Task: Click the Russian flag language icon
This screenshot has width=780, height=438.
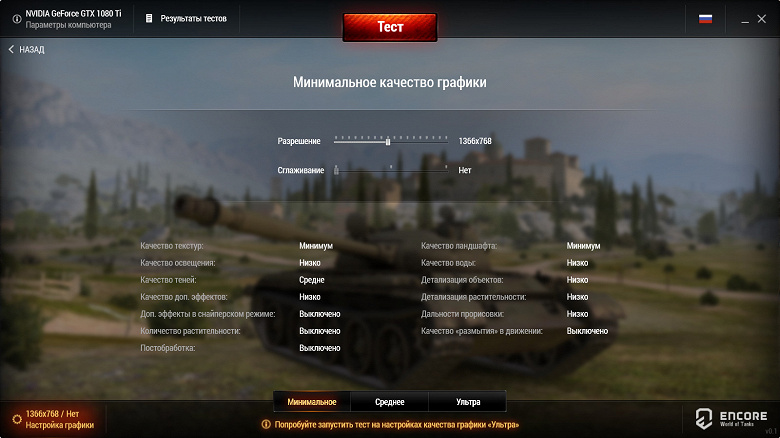Action: point(705,19)
